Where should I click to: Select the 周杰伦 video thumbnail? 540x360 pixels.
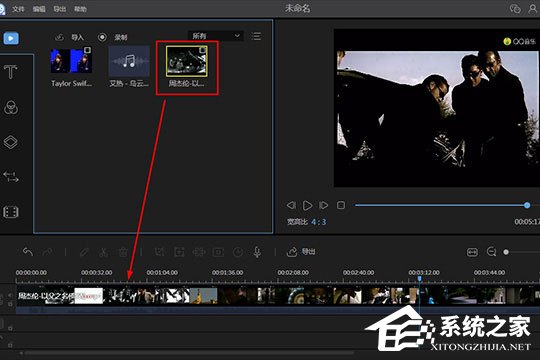click(187, 61)
